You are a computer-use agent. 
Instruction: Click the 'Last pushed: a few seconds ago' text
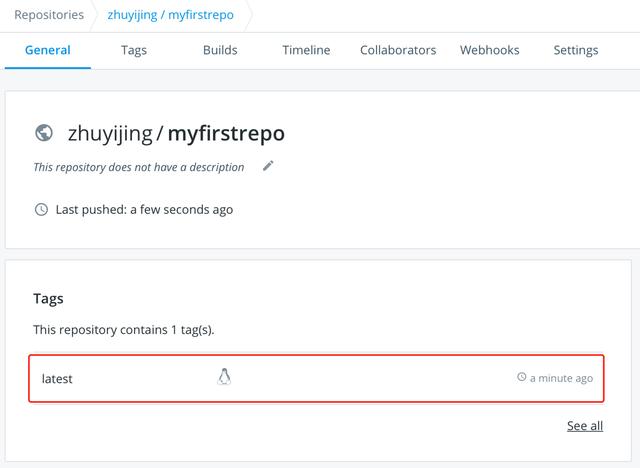pos(144,209)
